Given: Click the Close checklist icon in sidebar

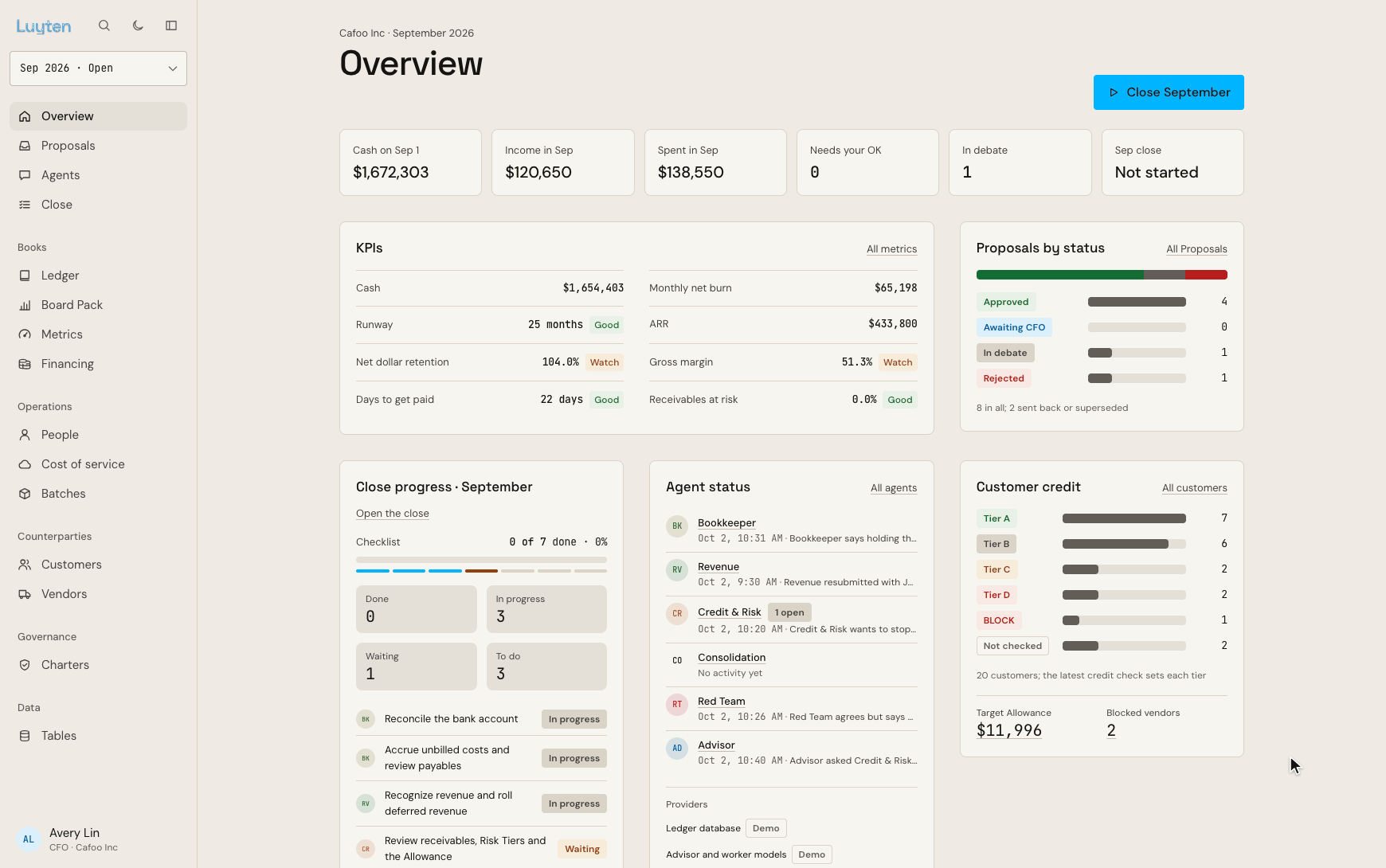Looking at the screenshot, I should [x=25, y=205].
